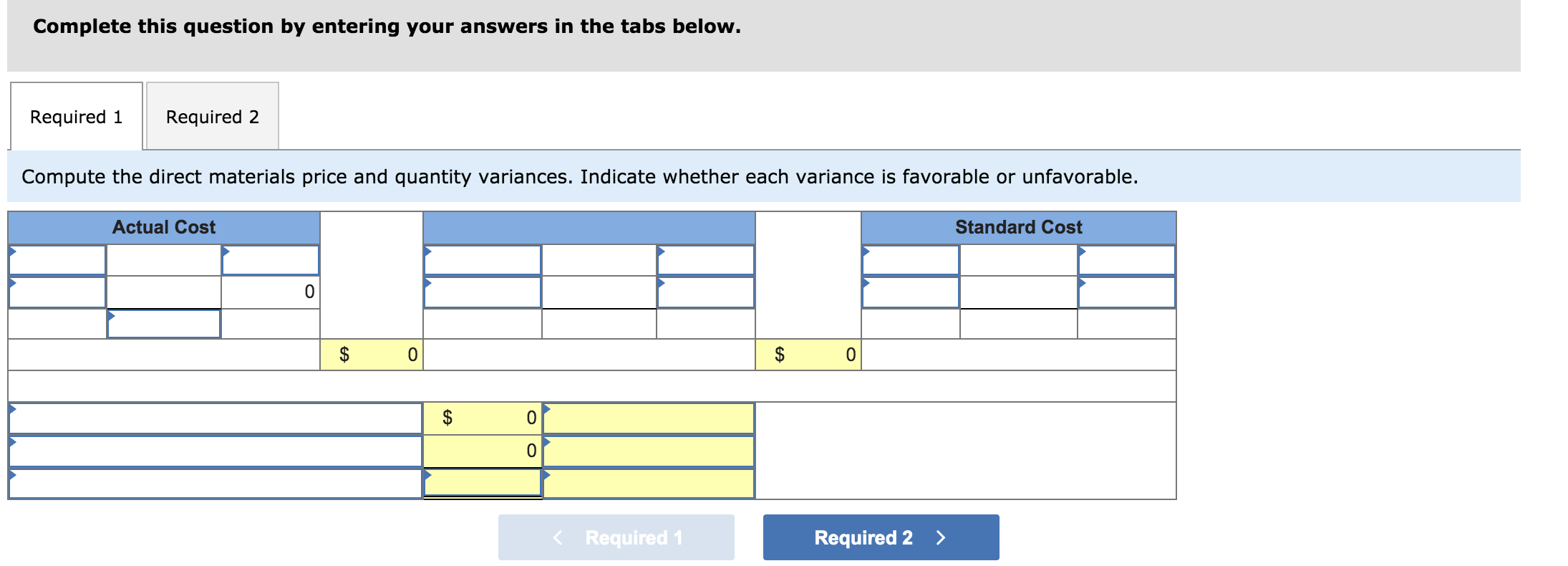Select the $0 total under Actual Cost

pos(372,353)
